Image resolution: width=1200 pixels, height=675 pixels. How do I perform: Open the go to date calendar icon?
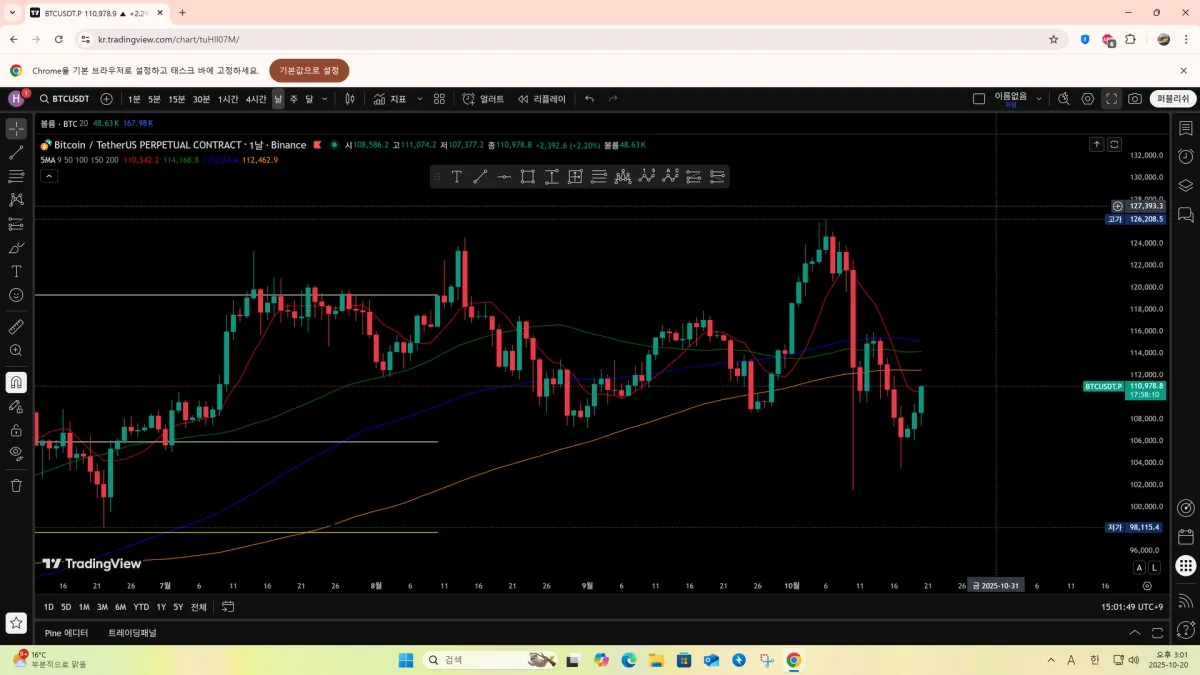point(228,607)
